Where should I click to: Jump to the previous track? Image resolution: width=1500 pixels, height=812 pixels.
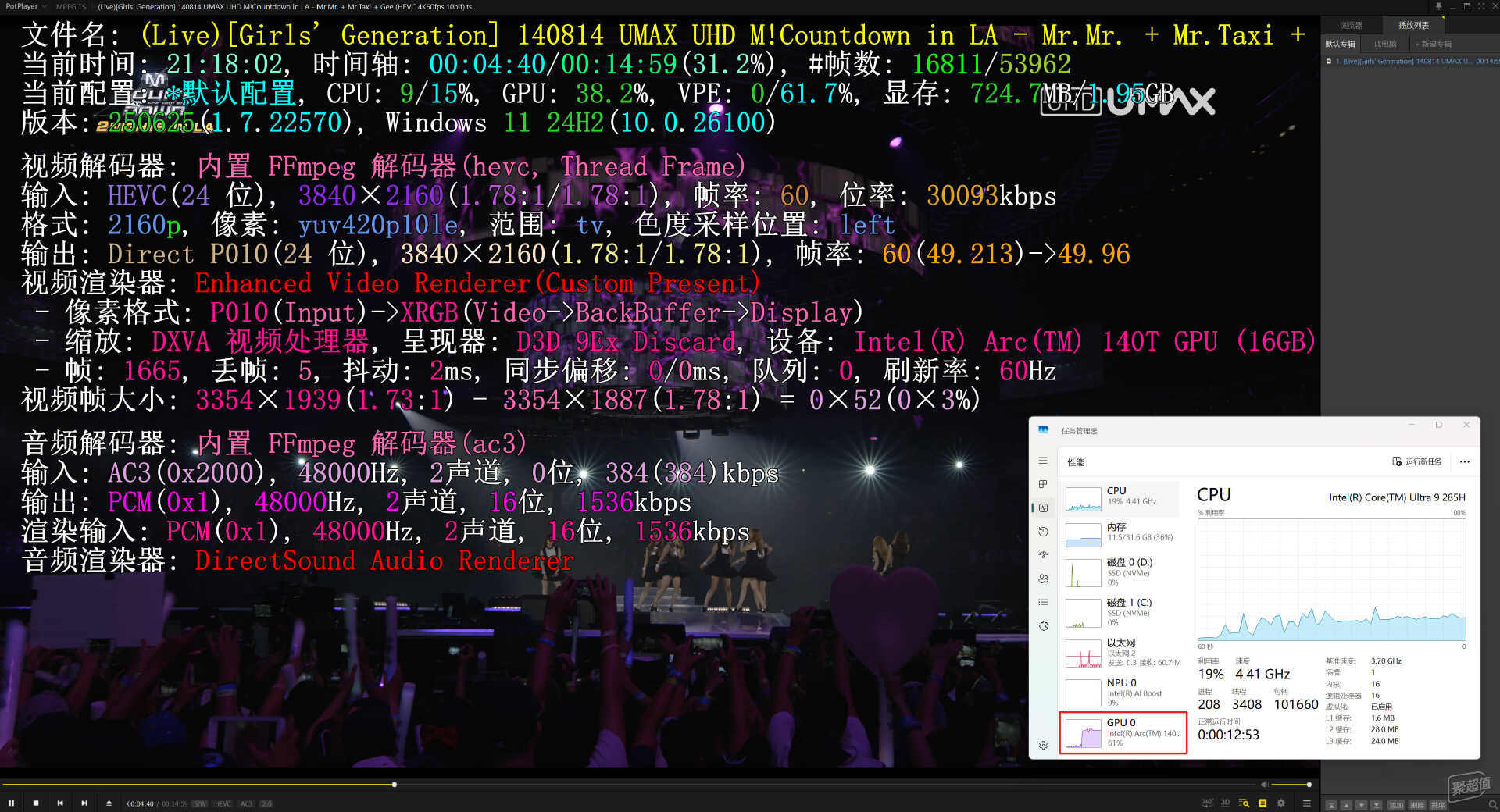[60, 803]
